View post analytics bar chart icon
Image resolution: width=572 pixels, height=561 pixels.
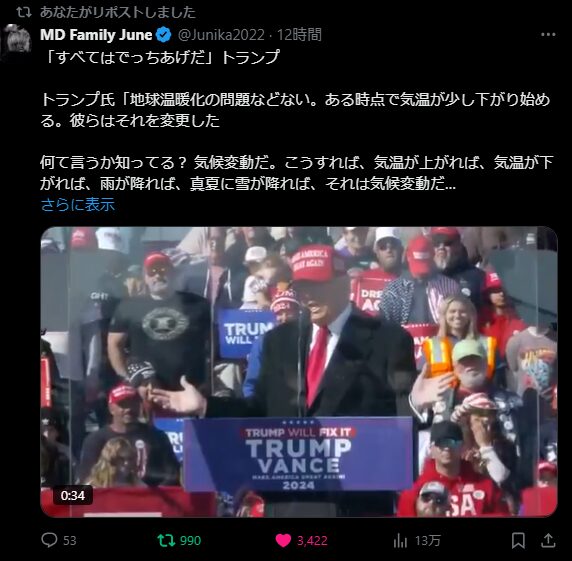coord(400,540)
